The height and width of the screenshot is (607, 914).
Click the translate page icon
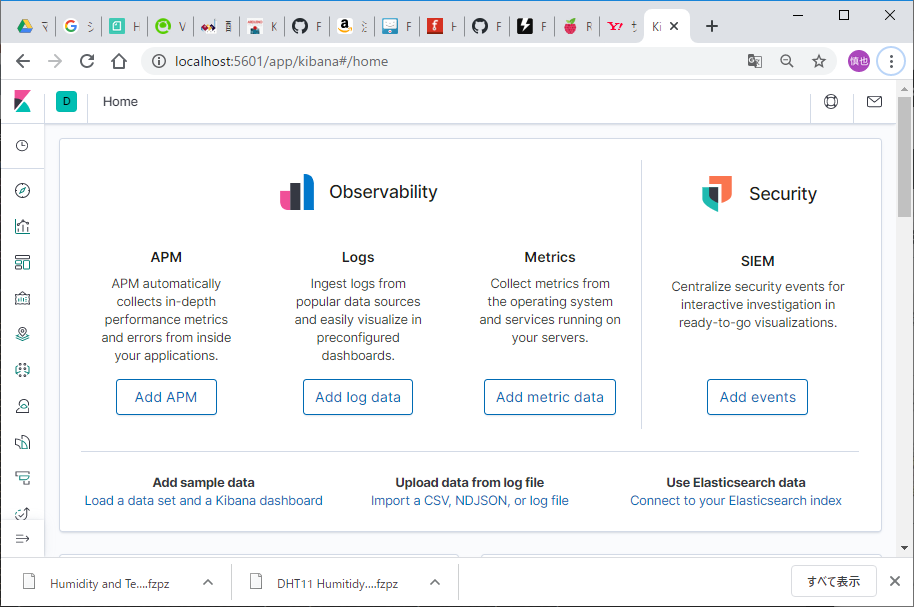coord(755,61)
